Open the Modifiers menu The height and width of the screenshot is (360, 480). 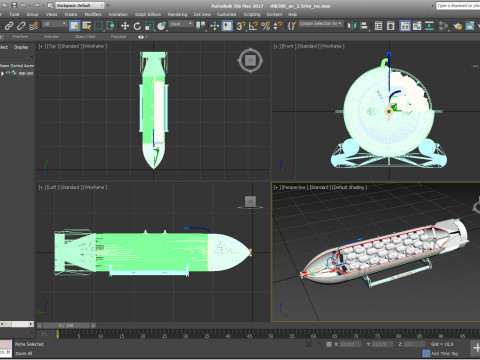[93, 14]
